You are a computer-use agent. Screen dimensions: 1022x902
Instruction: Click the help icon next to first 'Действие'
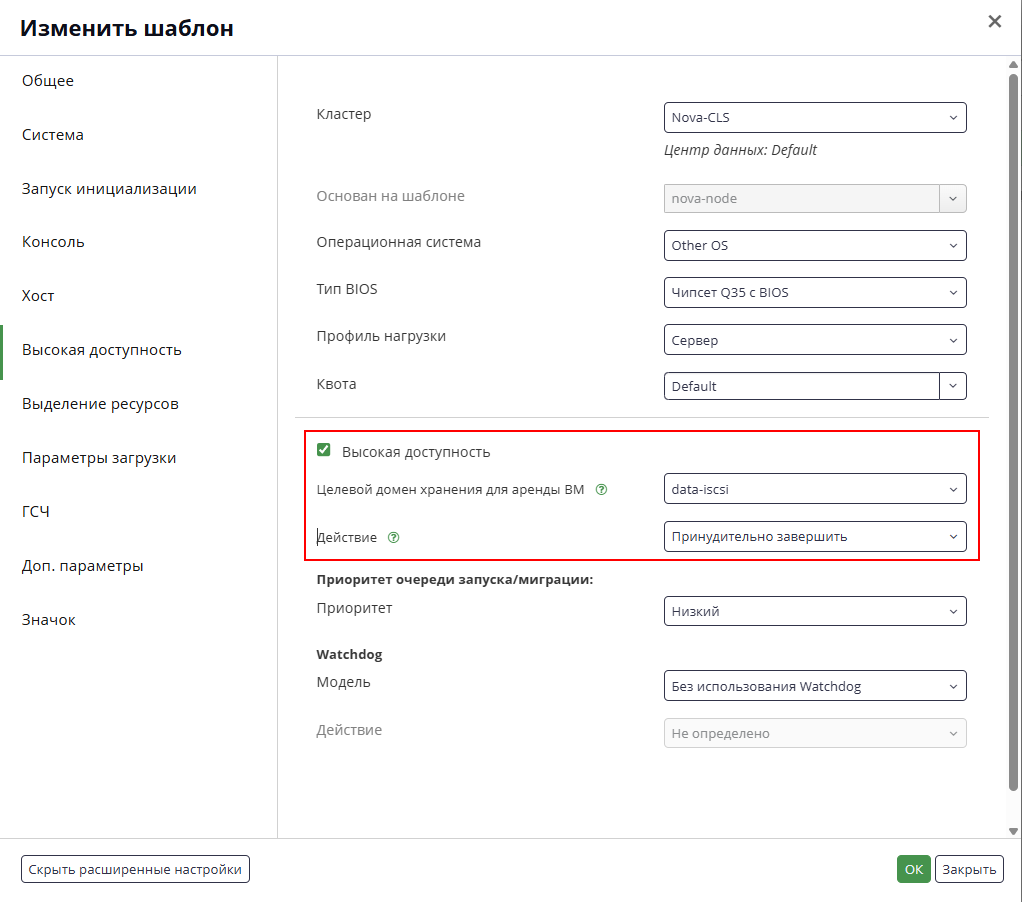(394, 538)
